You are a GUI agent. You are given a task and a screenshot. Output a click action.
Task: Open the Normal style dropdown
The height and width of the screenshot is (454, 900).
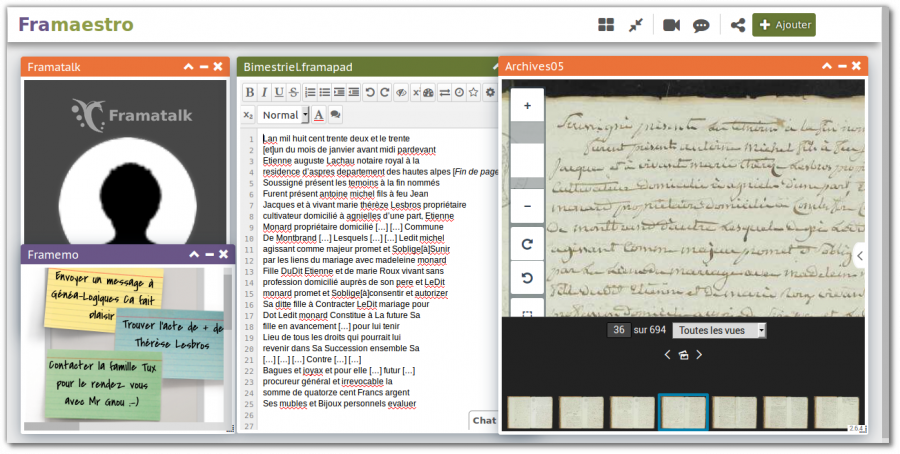click(x=283, y=115)
